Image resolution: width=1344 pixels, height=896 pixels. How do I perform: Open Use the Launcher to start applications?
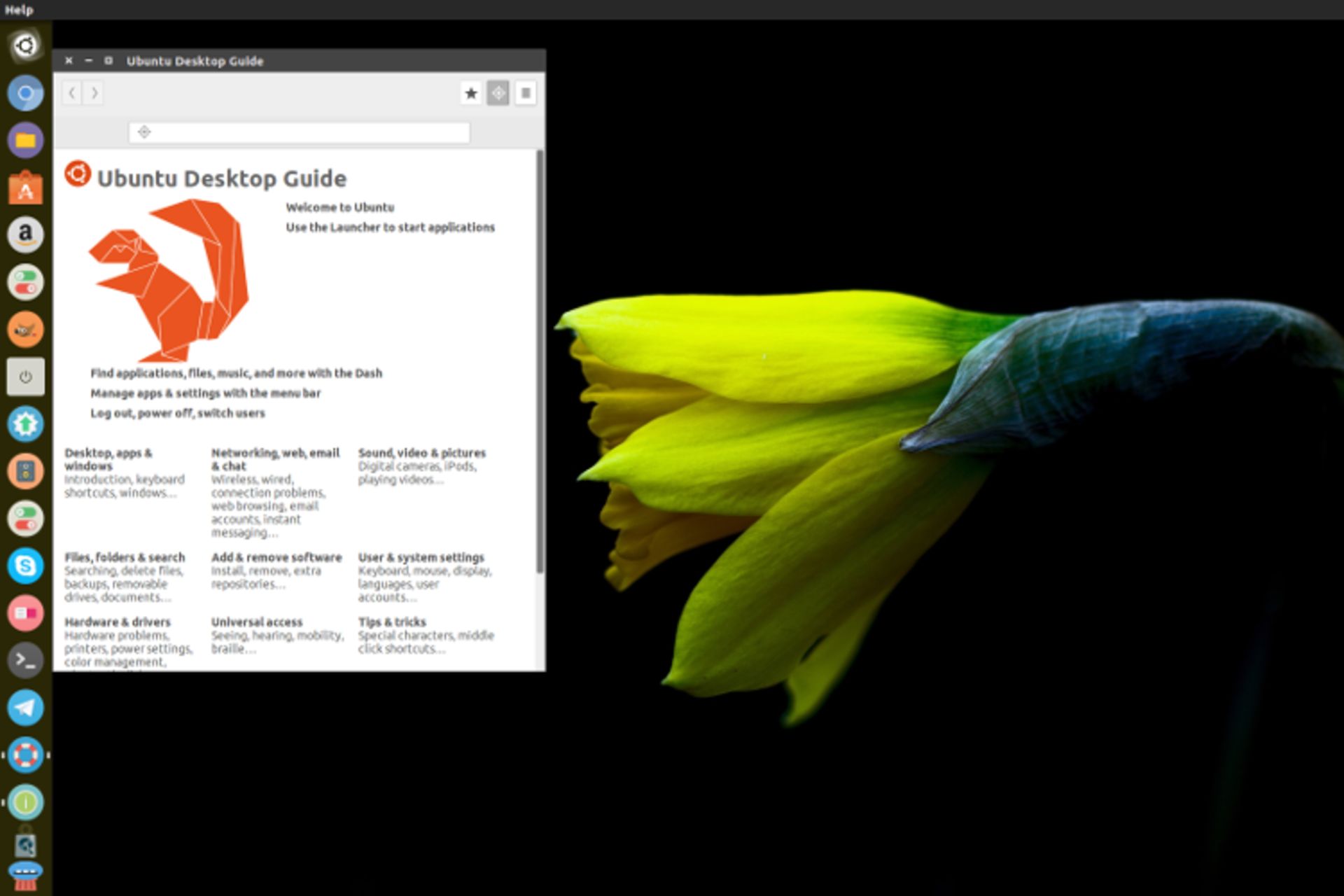390,227
